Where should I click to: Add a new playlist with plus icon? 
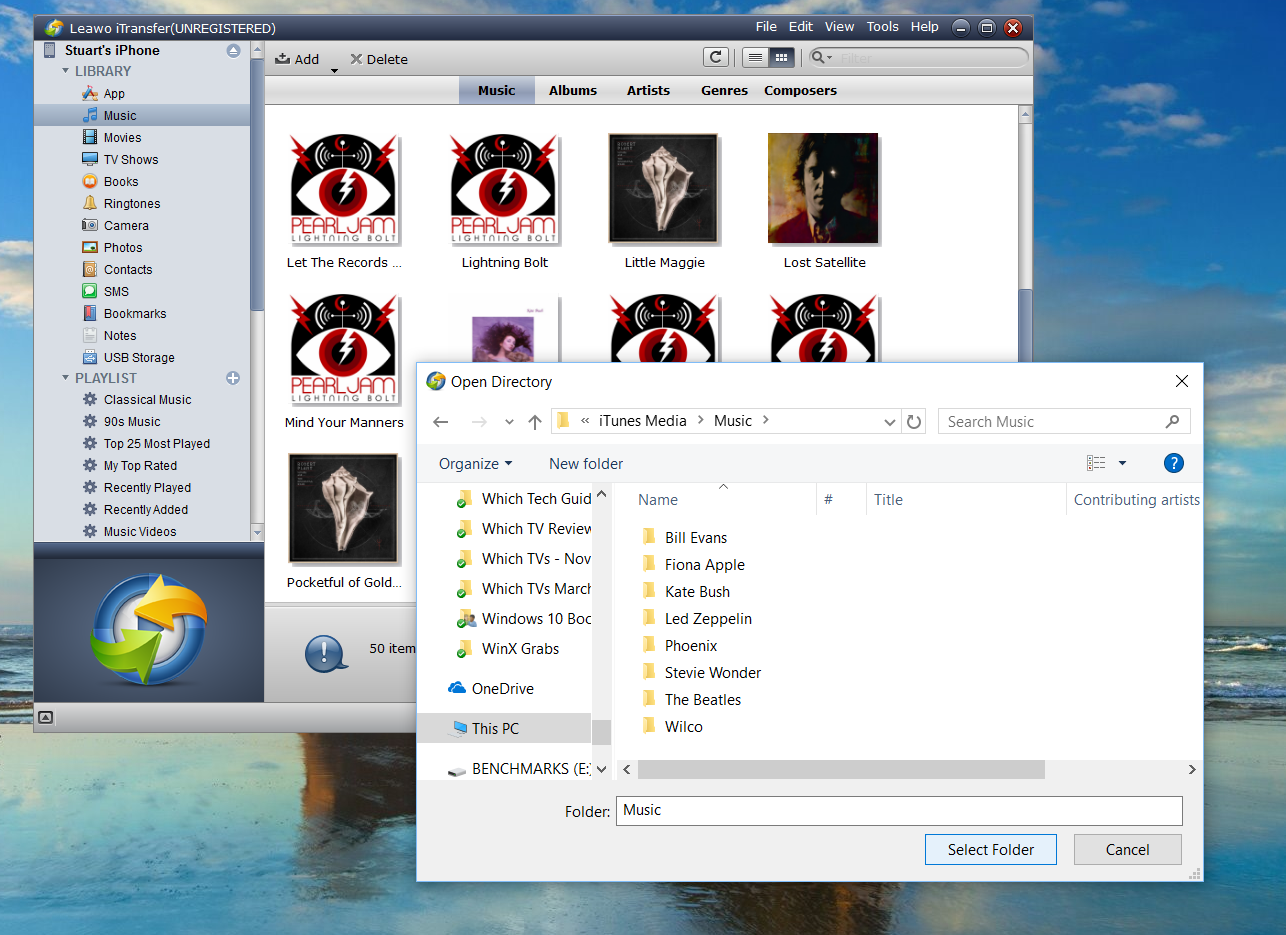[x=233, y=378]
